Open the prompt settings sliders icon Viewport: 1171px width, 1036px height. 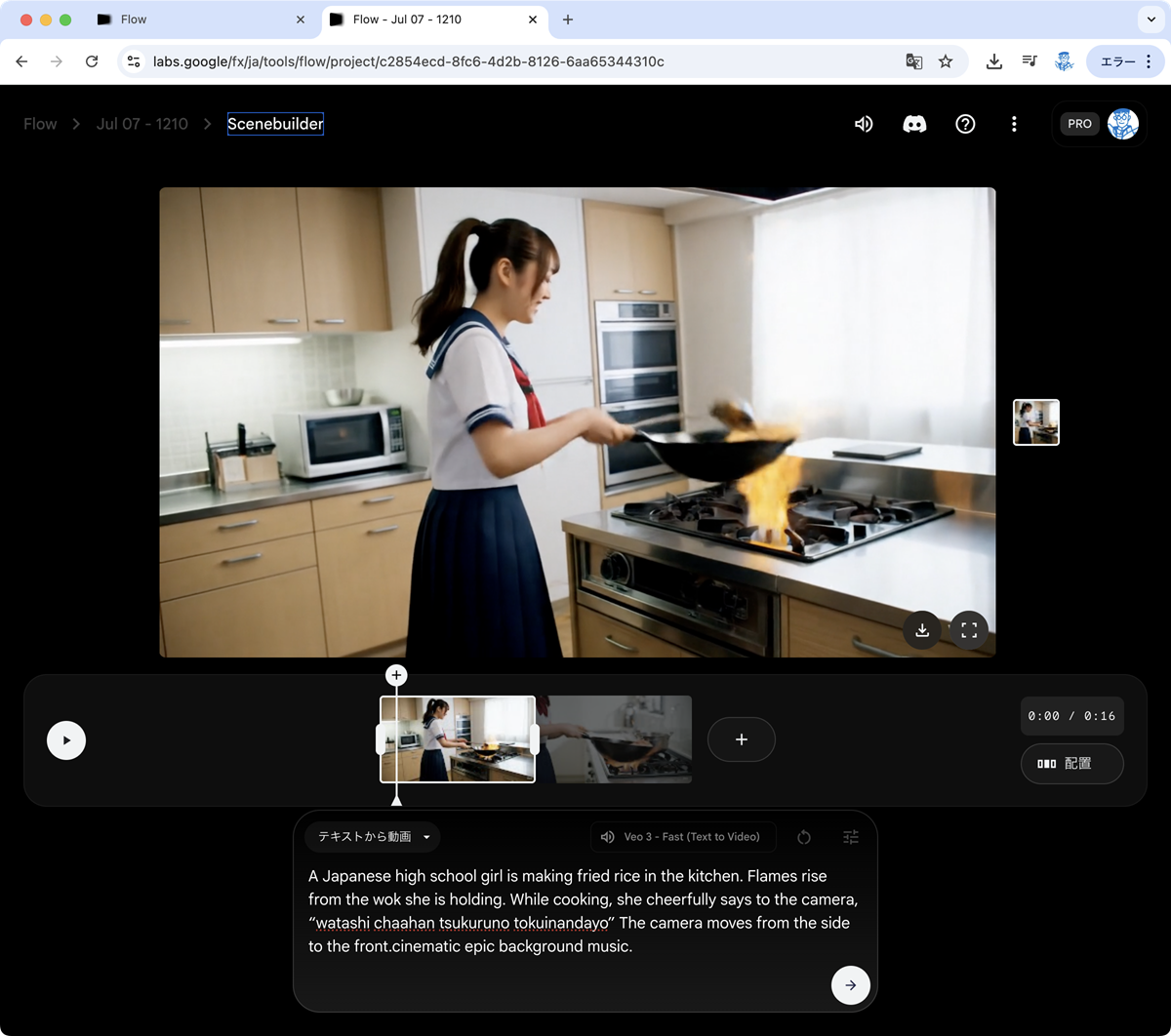[851, 837]
